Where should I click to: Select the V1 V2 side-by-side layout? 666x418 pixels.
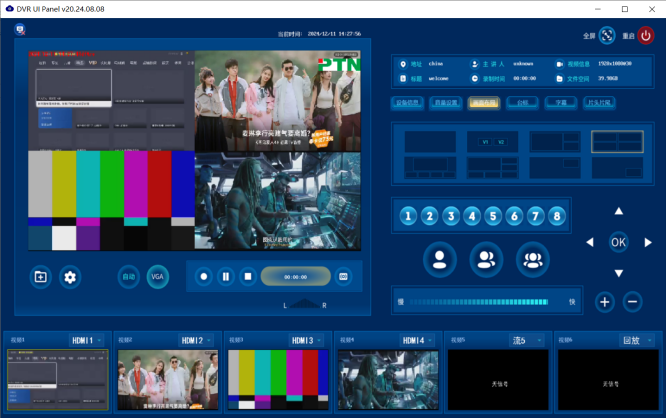[x=493, y=141]
